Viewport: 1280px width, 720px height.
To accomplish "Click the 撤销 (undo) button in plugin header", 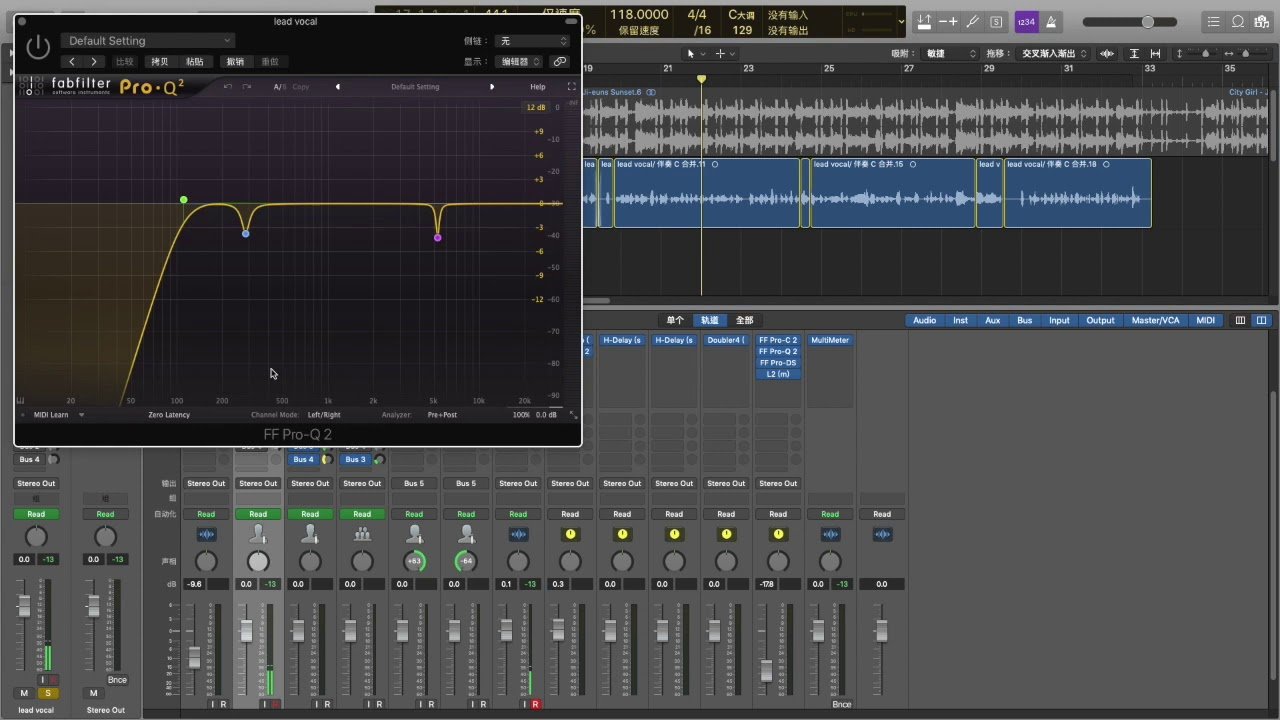I will coord(235,62).
